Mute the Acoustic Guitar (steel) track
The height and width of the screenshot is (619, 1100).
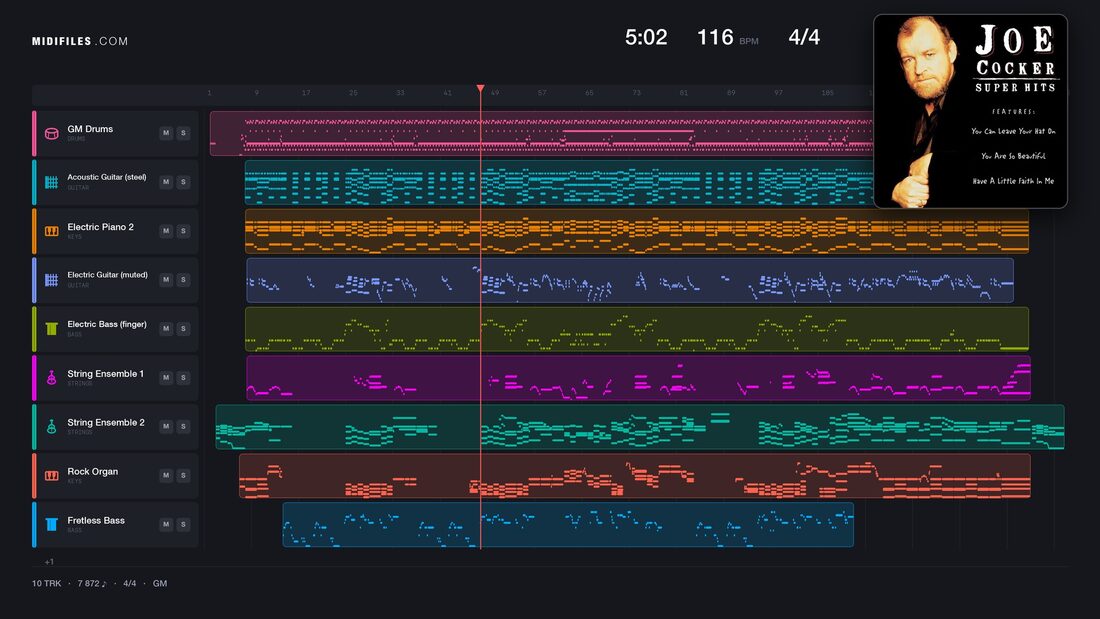166,182
